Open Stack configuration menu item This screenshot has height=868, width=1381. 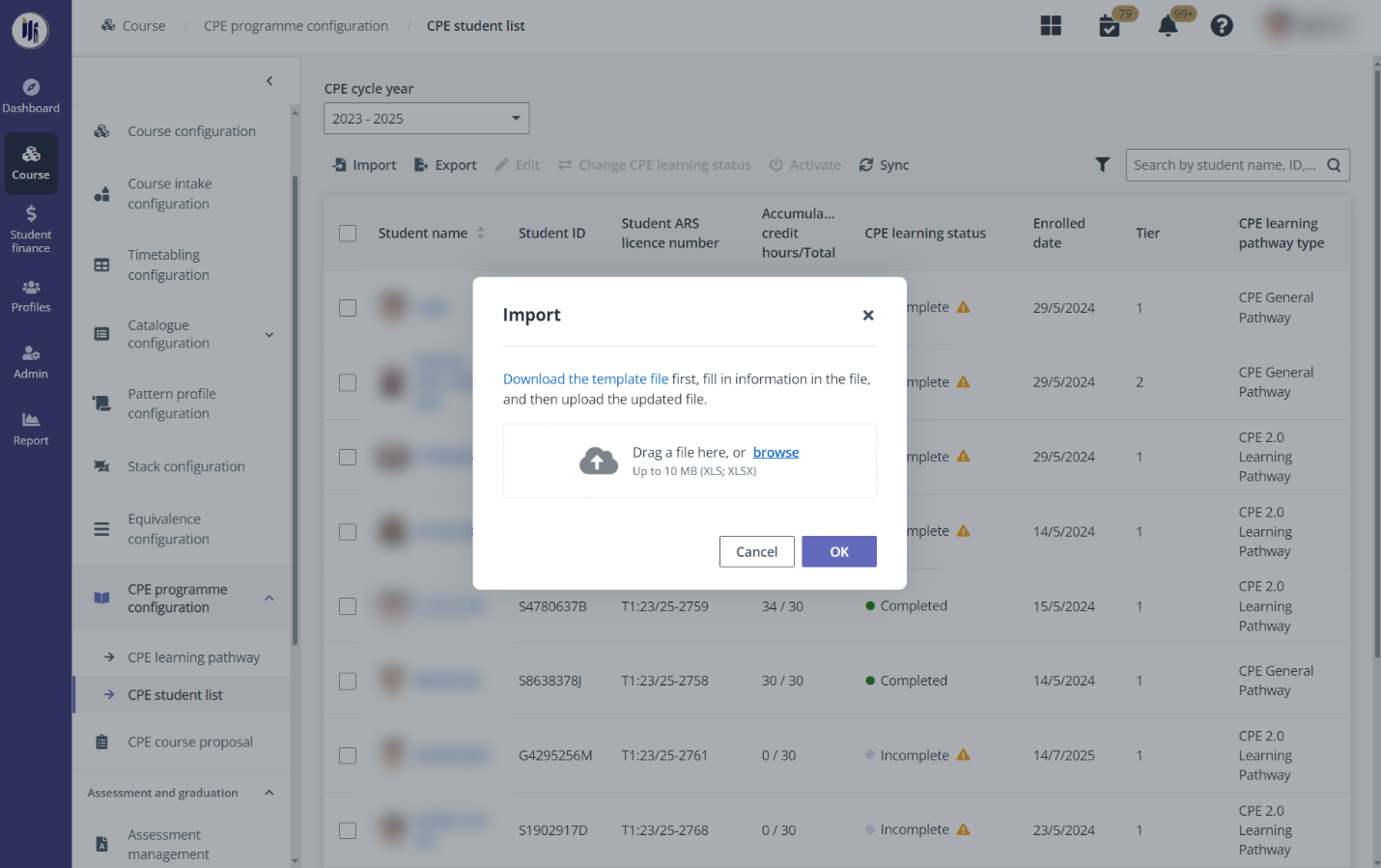click(x=181, y=466)
